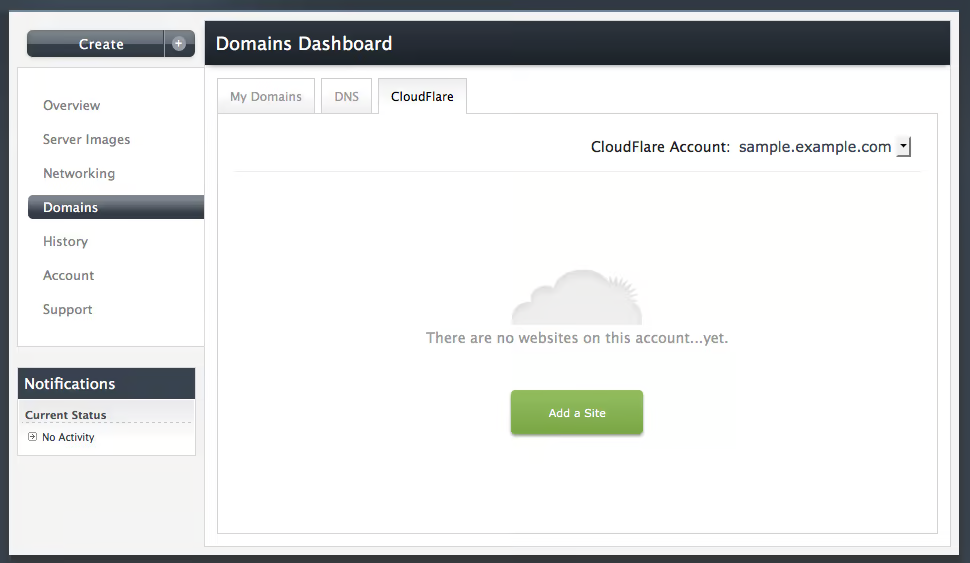The image size is (970, 563).
Task: Click the Notifications panel header
Action: coord(106,384)
